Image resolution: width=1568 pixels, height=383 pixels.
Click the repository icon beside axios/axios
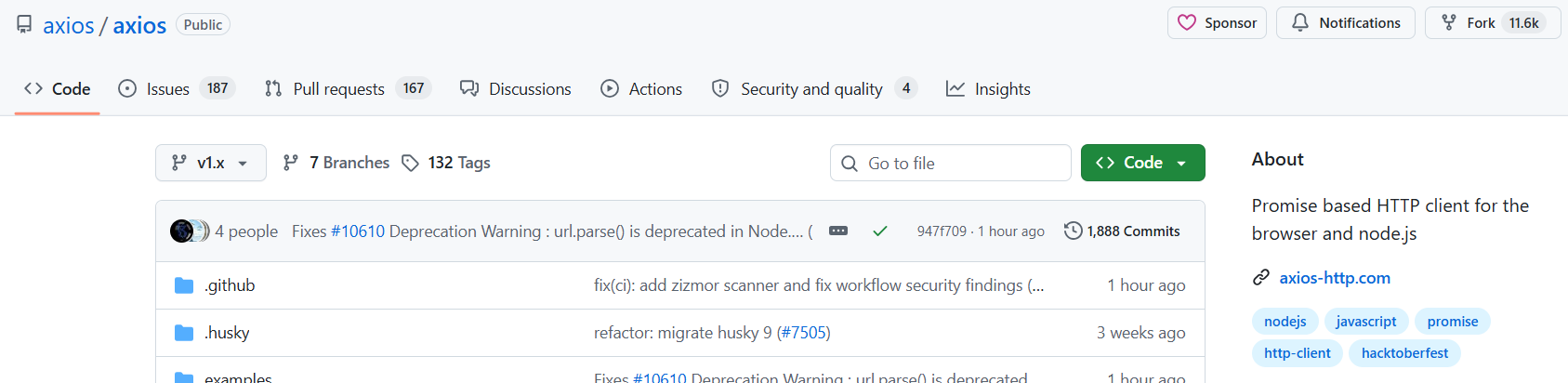(x=24, y=24)
